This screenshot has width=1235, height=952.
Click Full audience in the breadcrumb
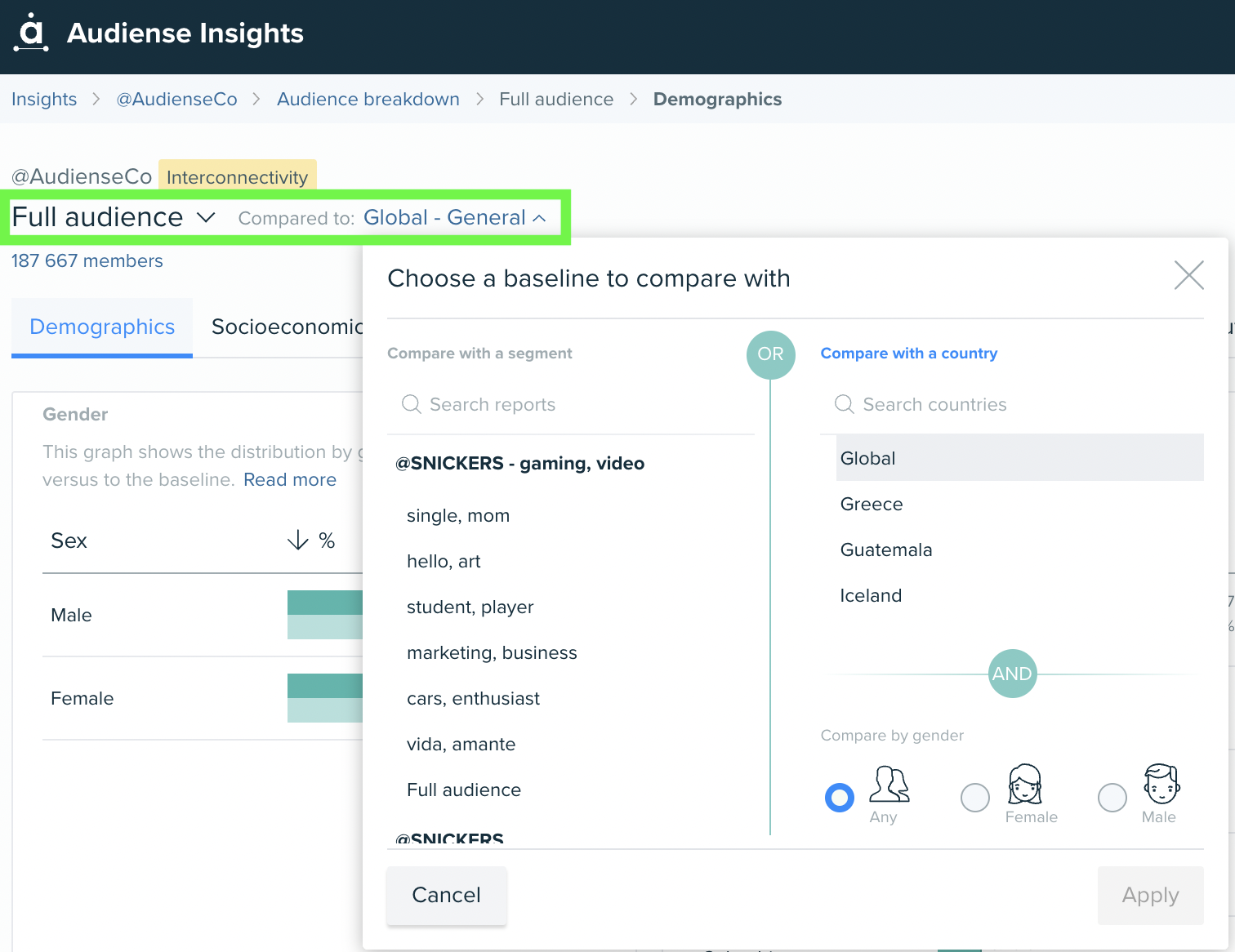click(556, 99)
